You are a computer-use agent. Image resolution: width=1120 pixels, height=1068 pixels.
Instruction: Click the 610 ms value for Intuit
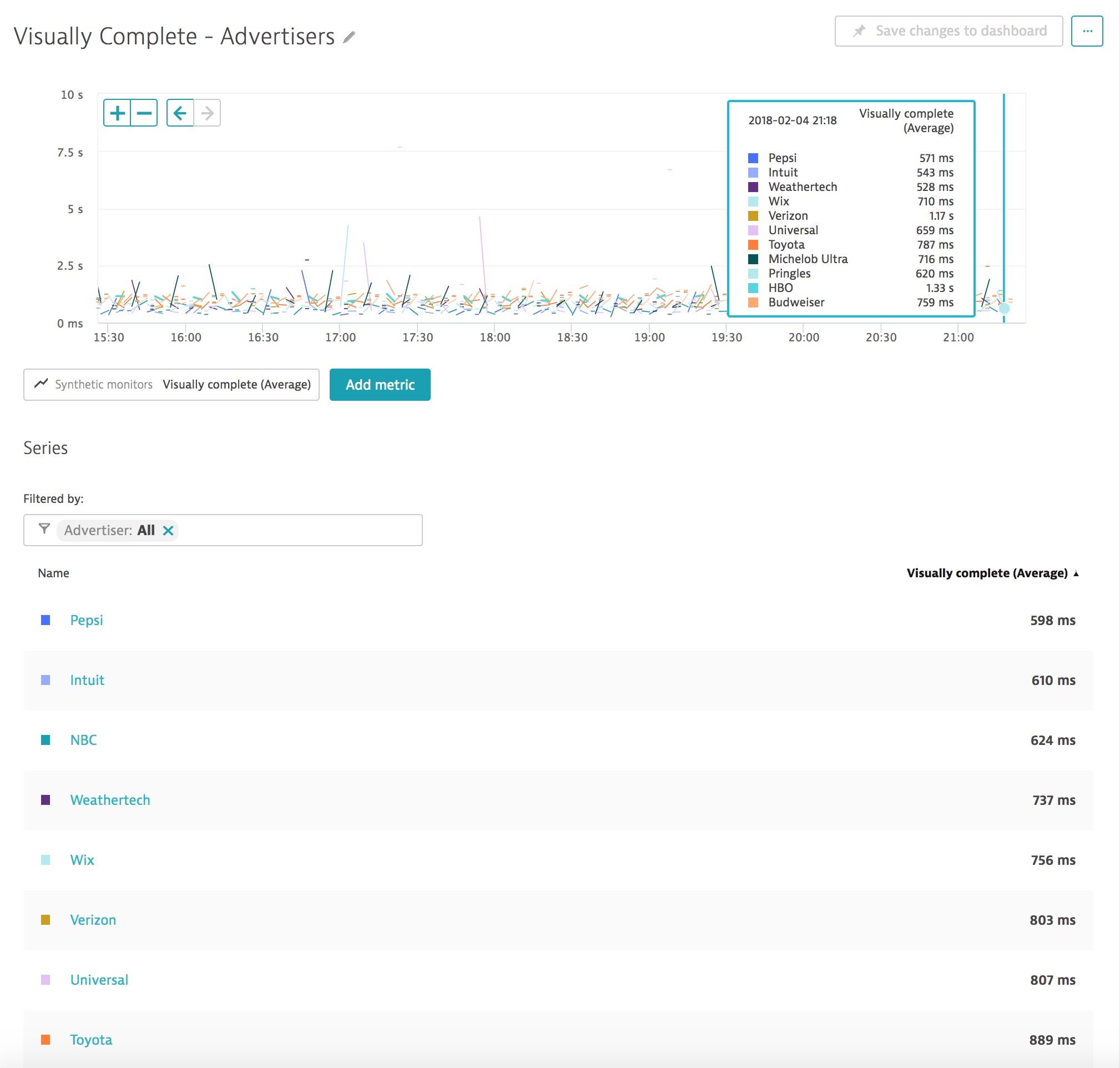[1053, 680]
